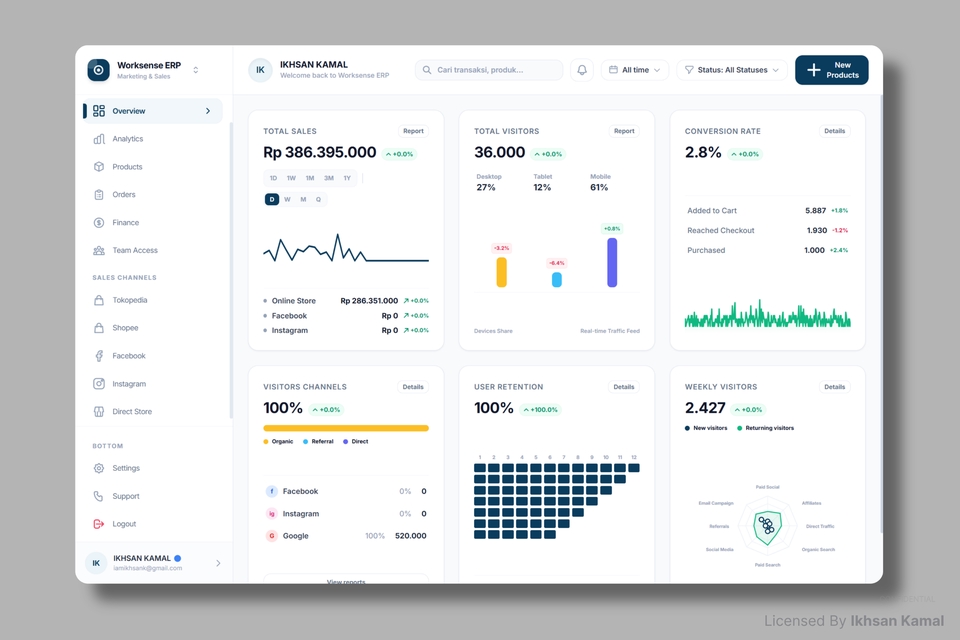Click Report button on Total Sales card
The width and height of the screenshot is (960, 640).
413,131
